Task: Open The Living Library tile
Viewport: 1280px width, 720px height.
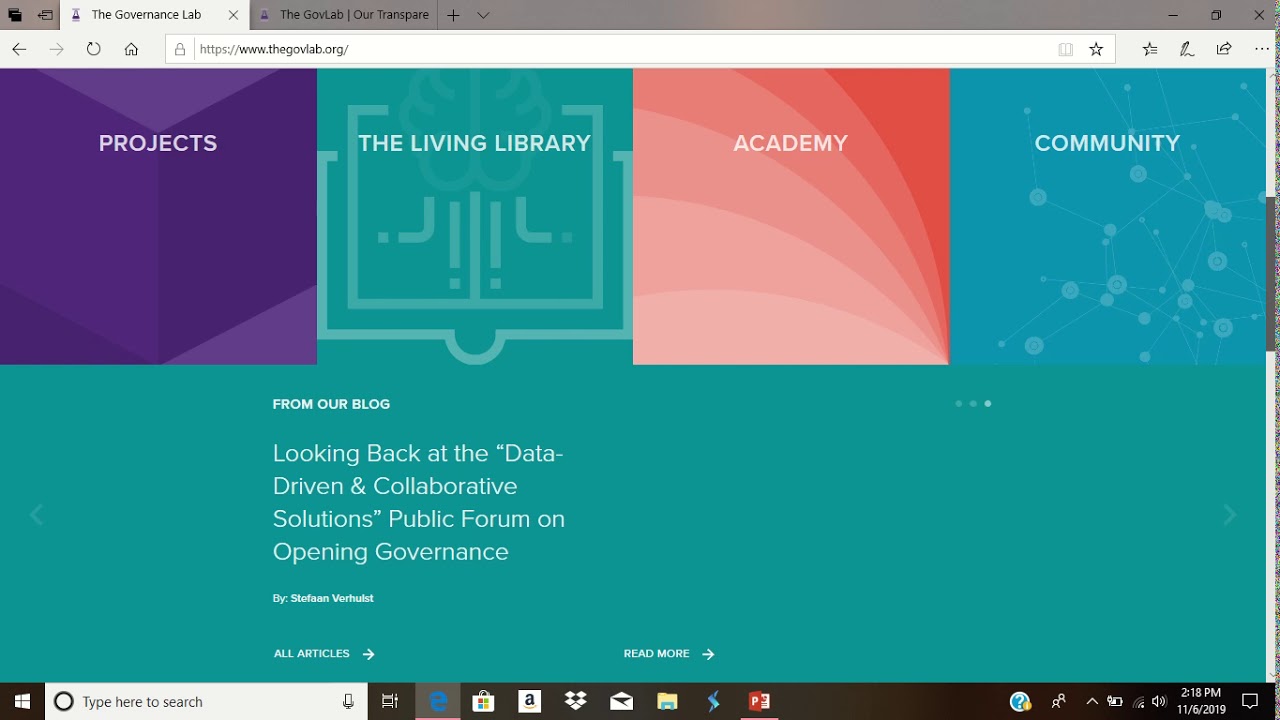Action: pos(475,216)
